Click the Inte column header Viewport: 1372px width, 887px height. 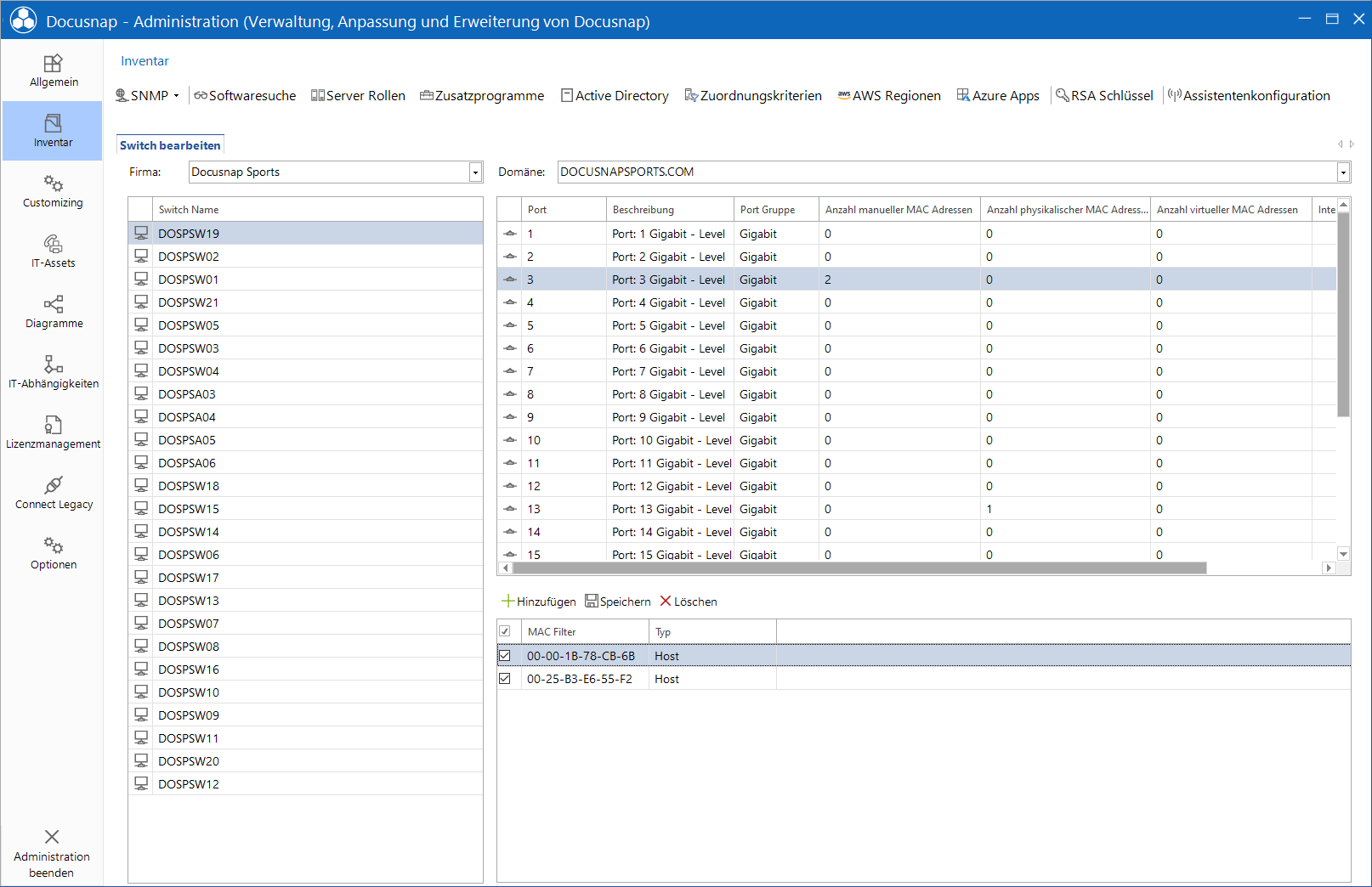pyautogui.click(x=1324, y=209)
